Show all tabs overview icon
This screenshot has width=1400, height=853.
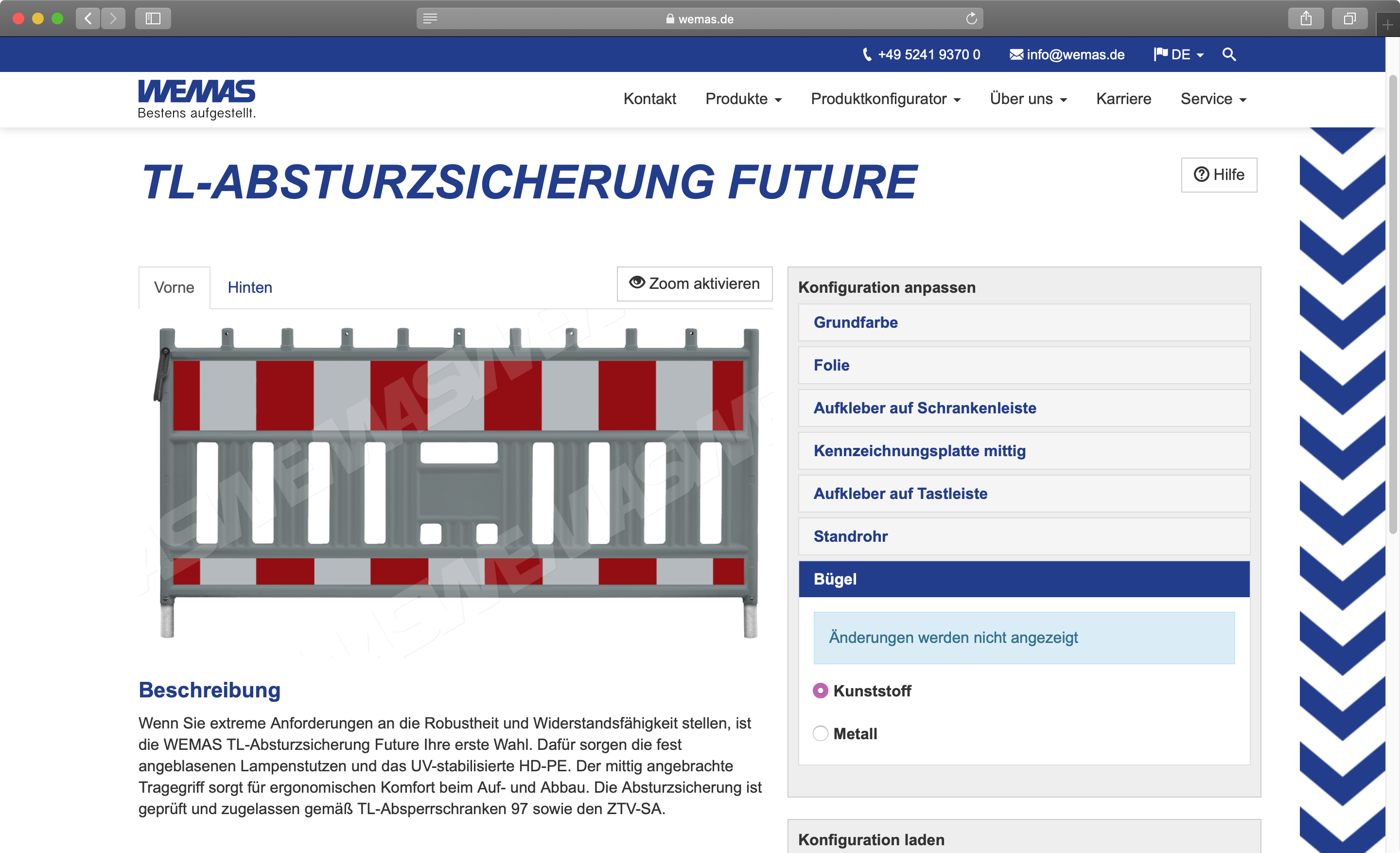(1349, 18)
